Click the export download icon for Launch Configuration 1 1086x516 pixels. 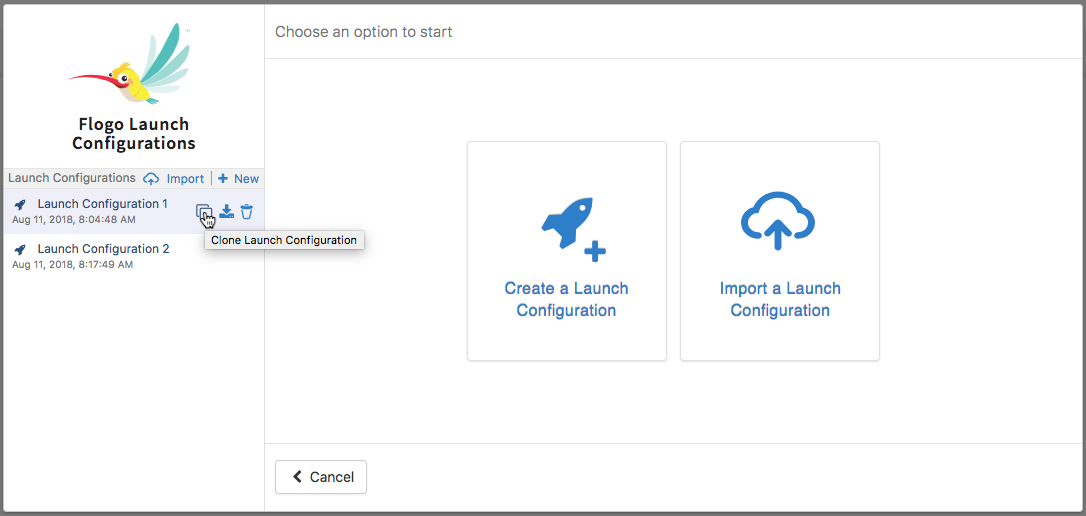click(x=227, y=211)
